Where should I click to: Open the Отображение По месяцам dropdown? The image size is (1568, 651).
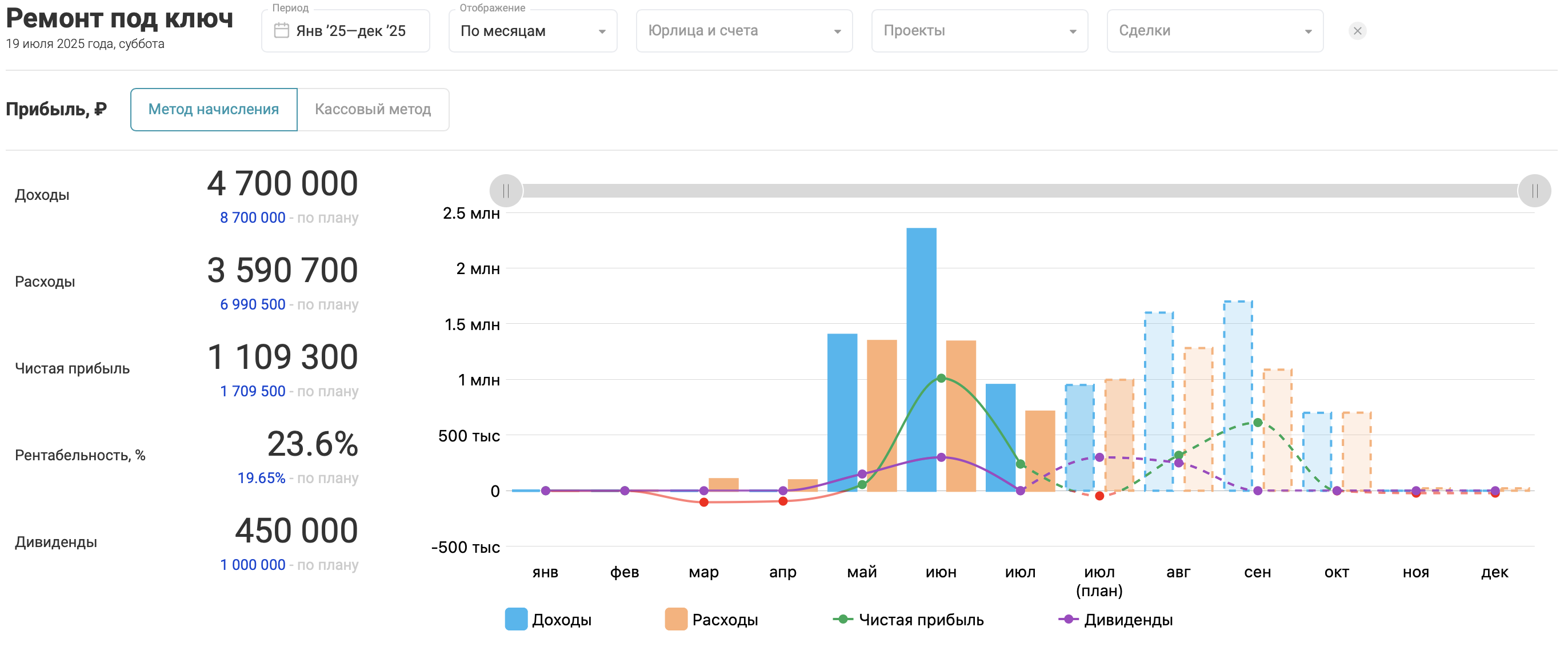(x=533, y=31)
